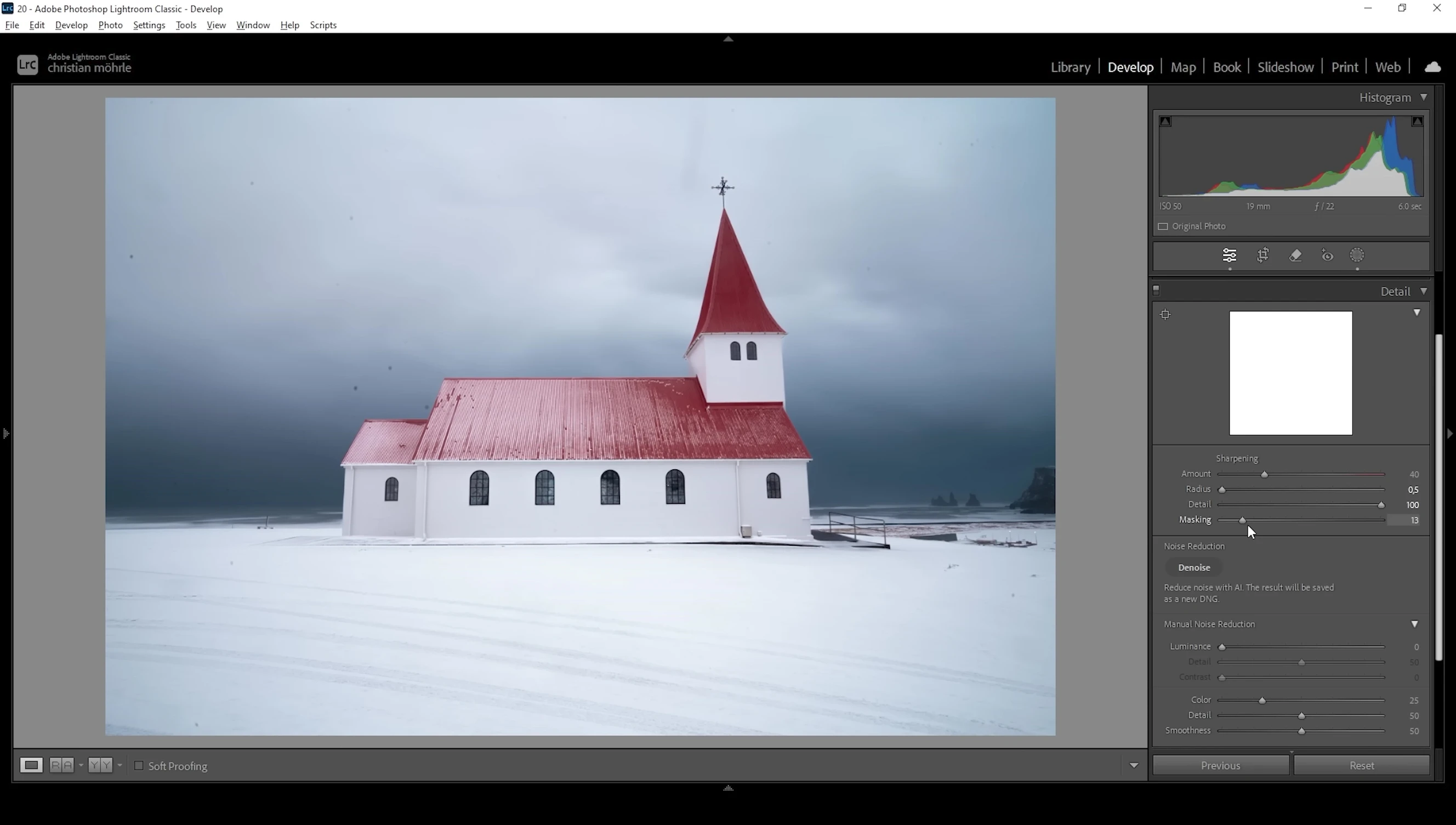Open the Reference view dropdown arrow

click(x=81, y=765)
